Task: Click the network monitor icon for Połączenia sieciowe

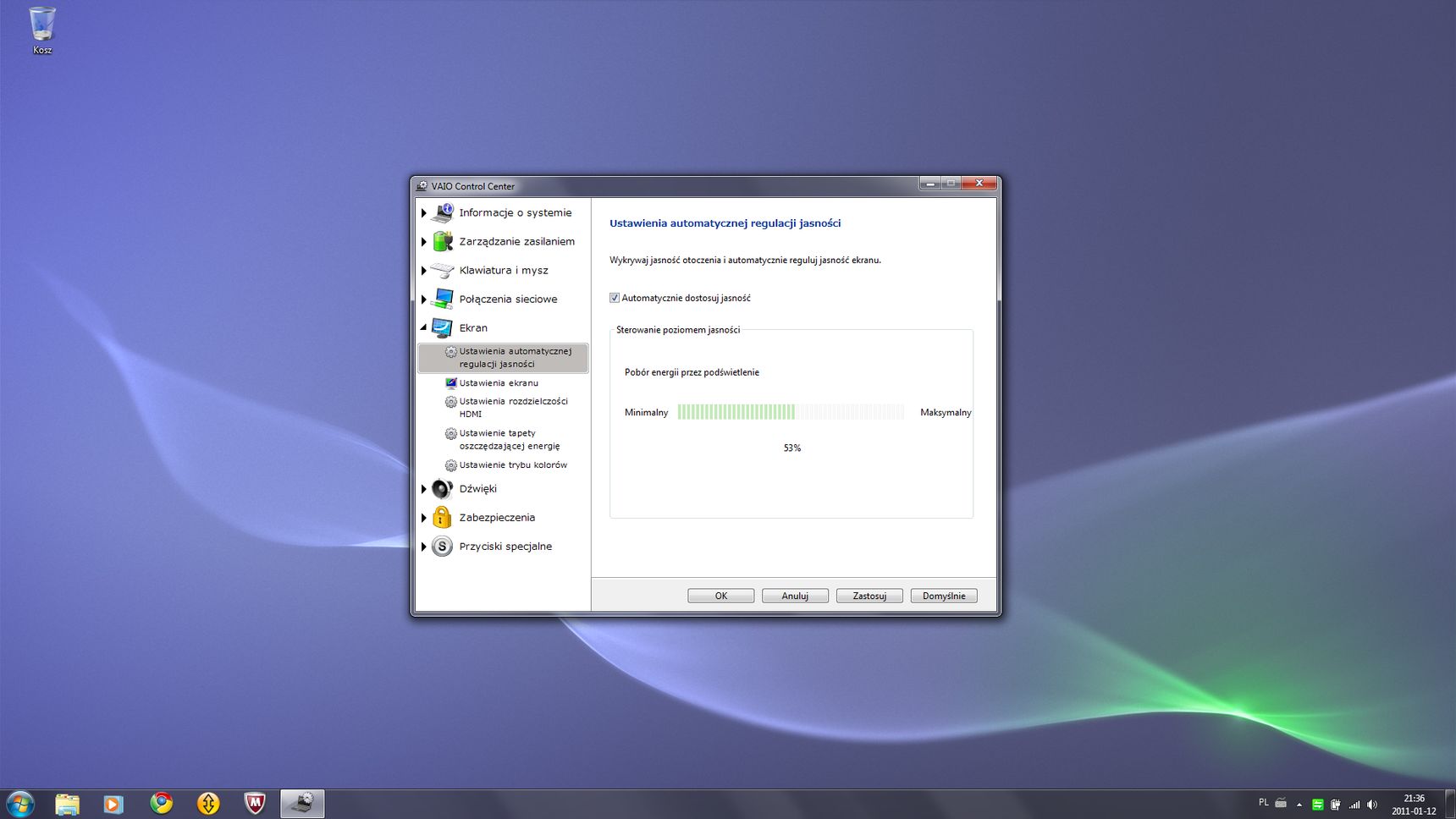Action: (442, 299)
